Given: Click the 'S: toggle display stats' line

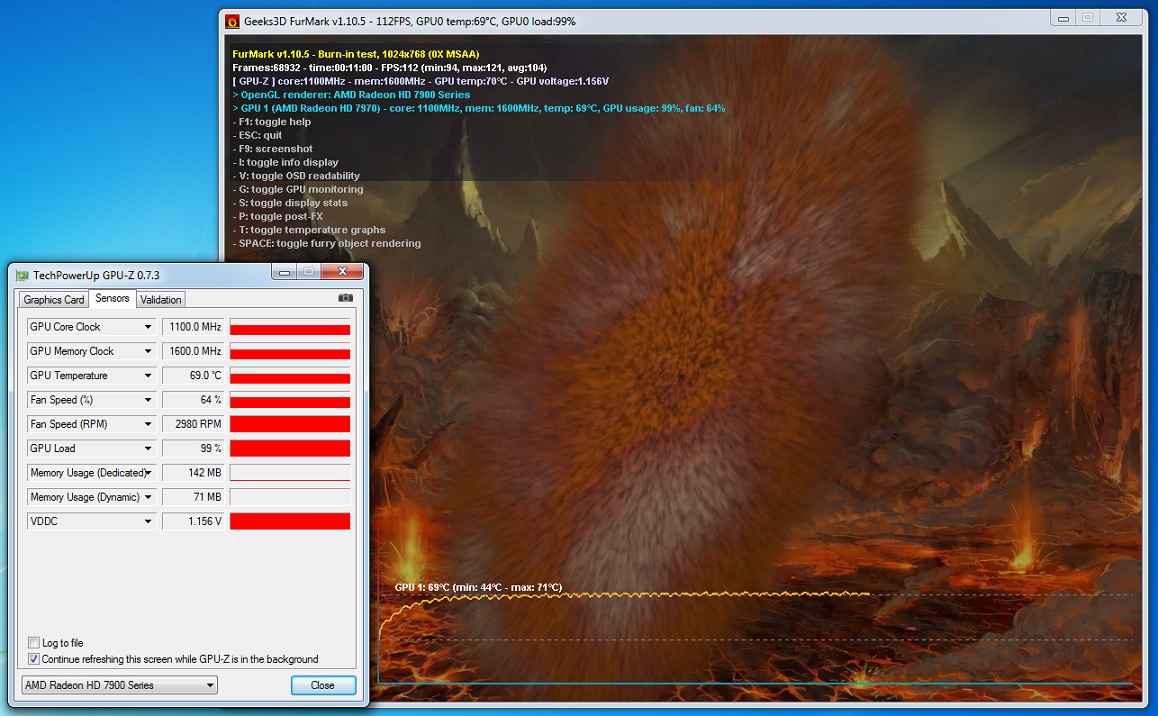Looking at the screenshot, I should click(290, 202).
